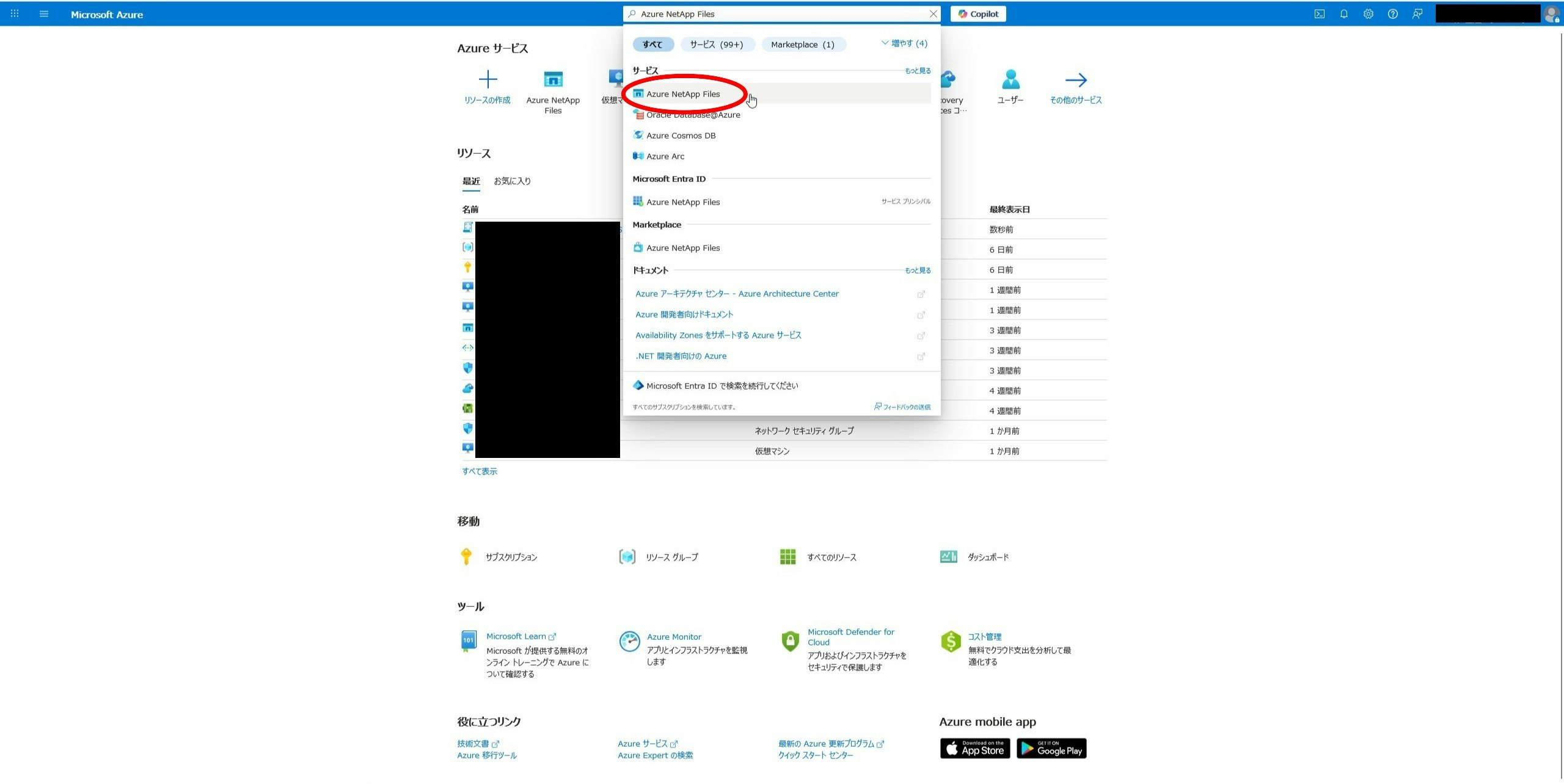Viewport: 1564px width, 784px height.
Task: Open the feedback icon in header
Action: pyautogui.click(x=1417, y=14)
